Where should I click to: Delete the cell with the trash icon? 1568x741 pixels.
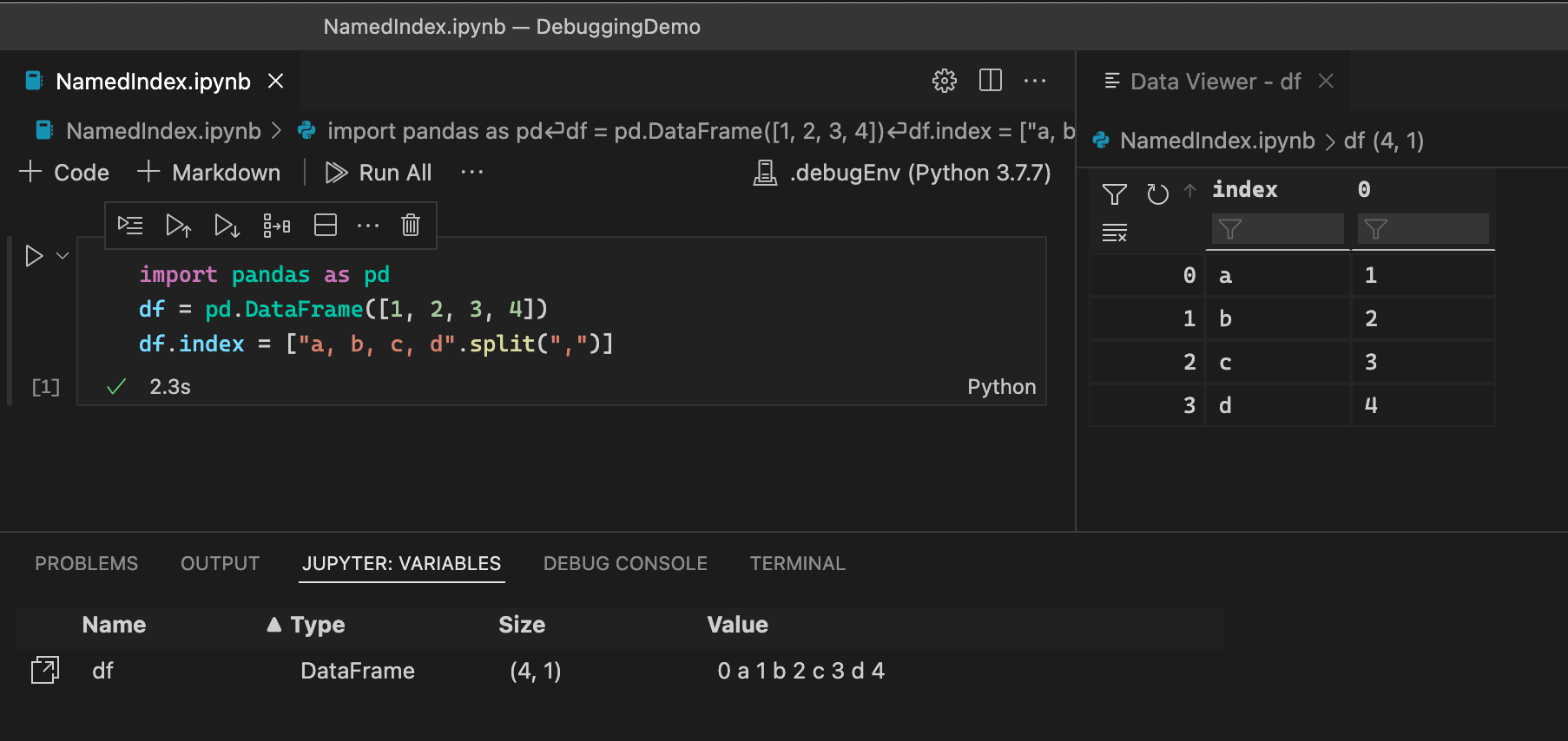(411, 226)
